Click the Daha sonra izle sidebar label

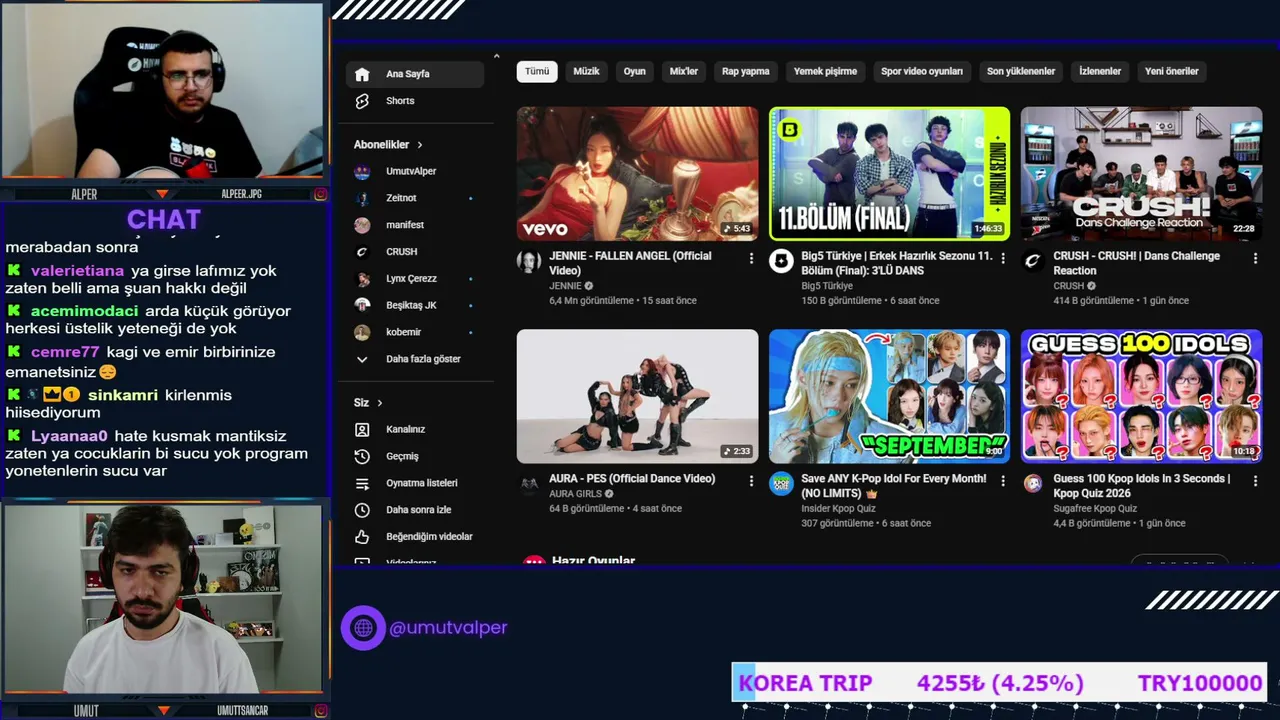tap(418, 510)
